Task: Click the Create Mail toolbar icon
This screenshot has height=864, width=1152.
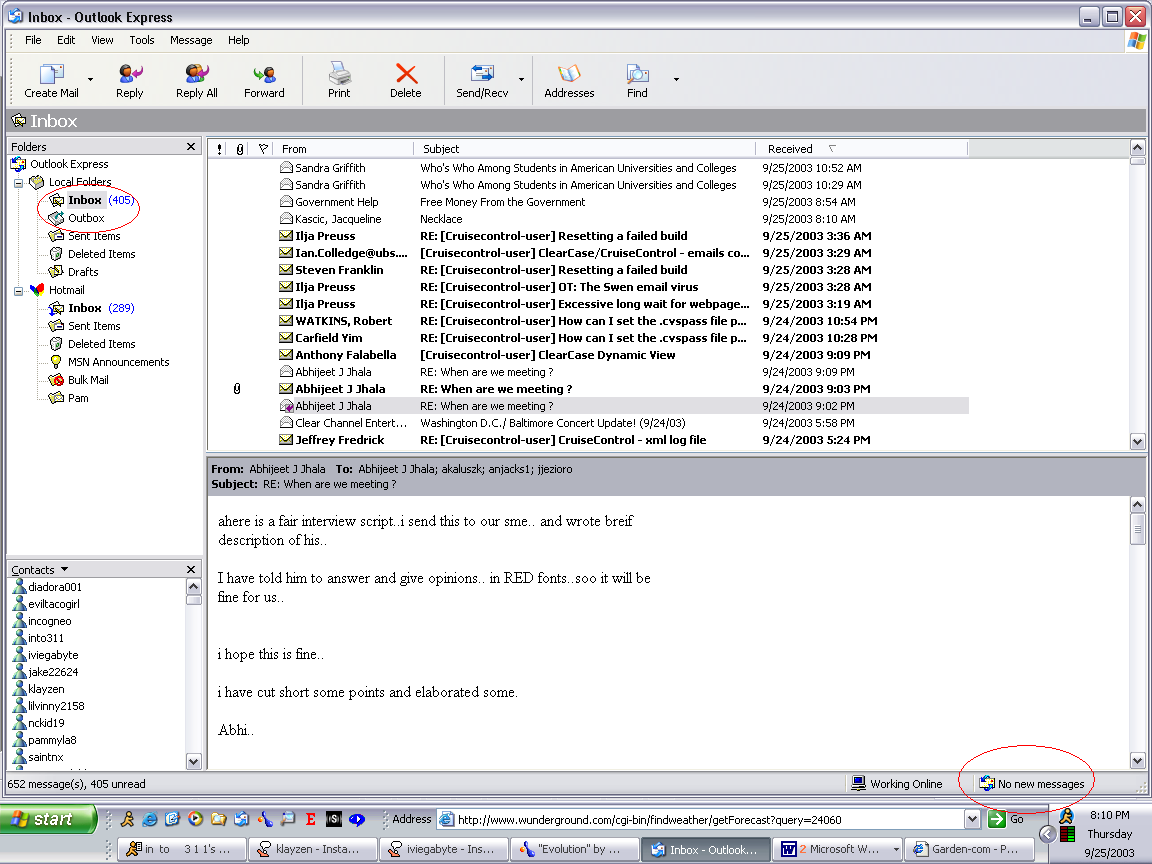Action: pos(51,80)
